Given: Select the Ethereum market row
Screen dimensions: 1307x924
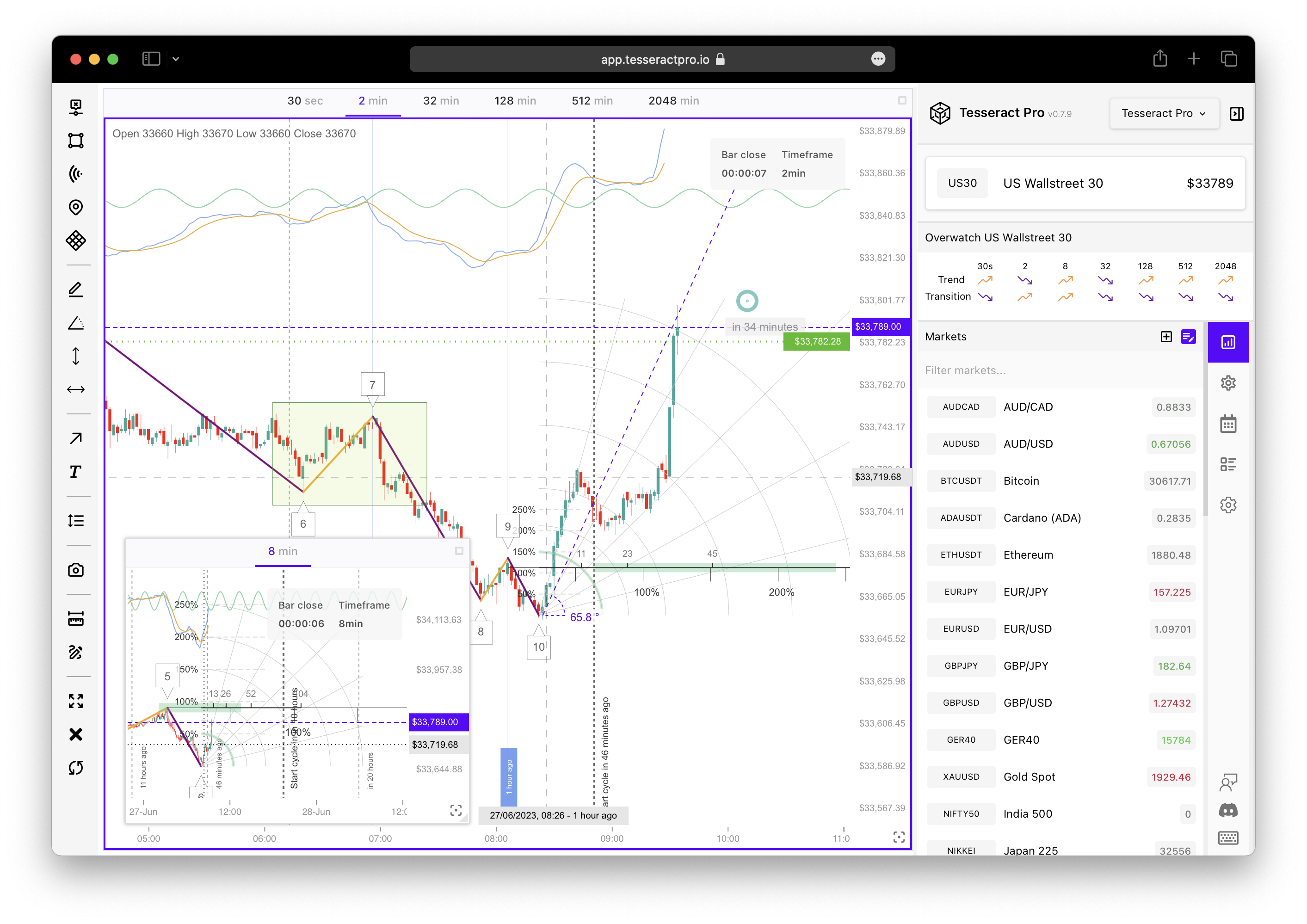Looking at the screenshot, I should coord(1061,555).
